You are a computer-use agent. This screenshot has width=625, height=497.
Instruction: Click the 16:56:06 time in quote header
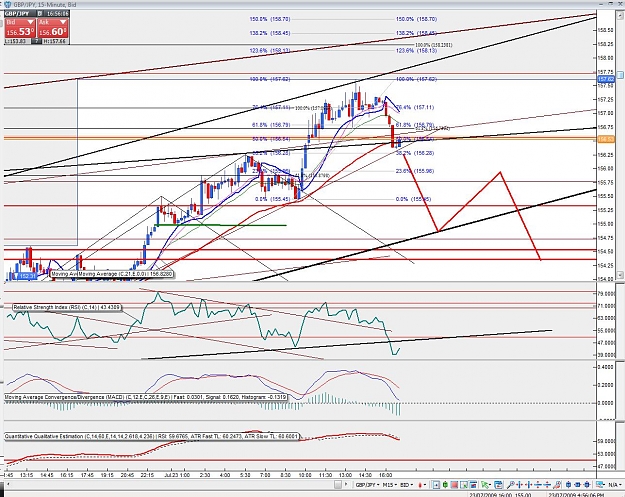pos(57,14)
